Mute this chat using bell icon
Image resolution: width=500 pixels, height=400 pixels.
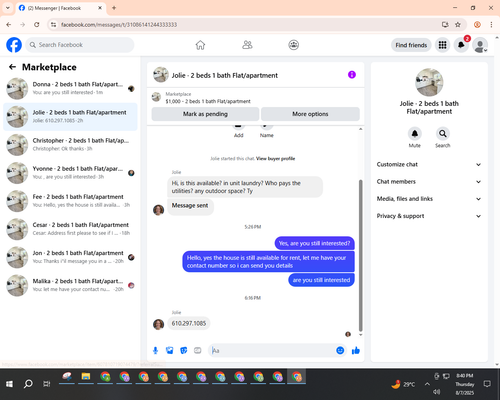[x=415, y=134]
